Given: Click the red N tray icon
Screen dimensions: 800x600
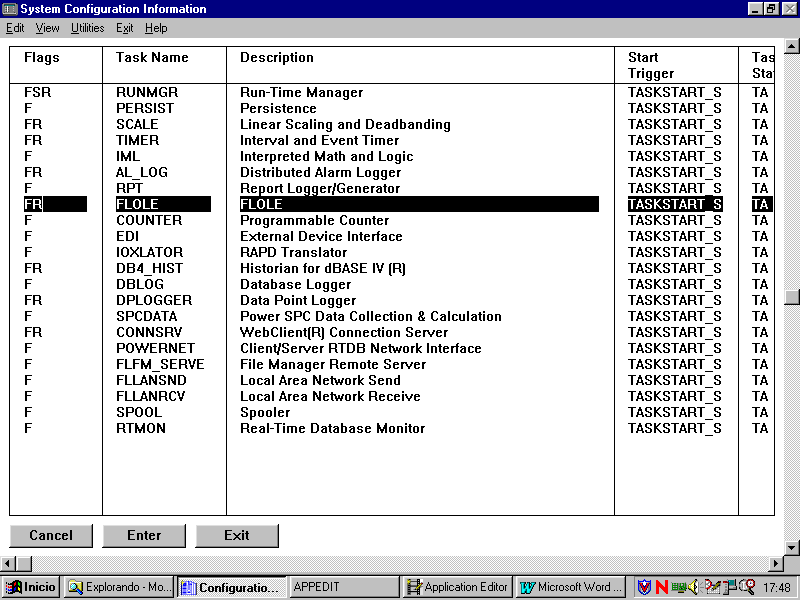Looking at the screenshot, I should tap(661, 587).
